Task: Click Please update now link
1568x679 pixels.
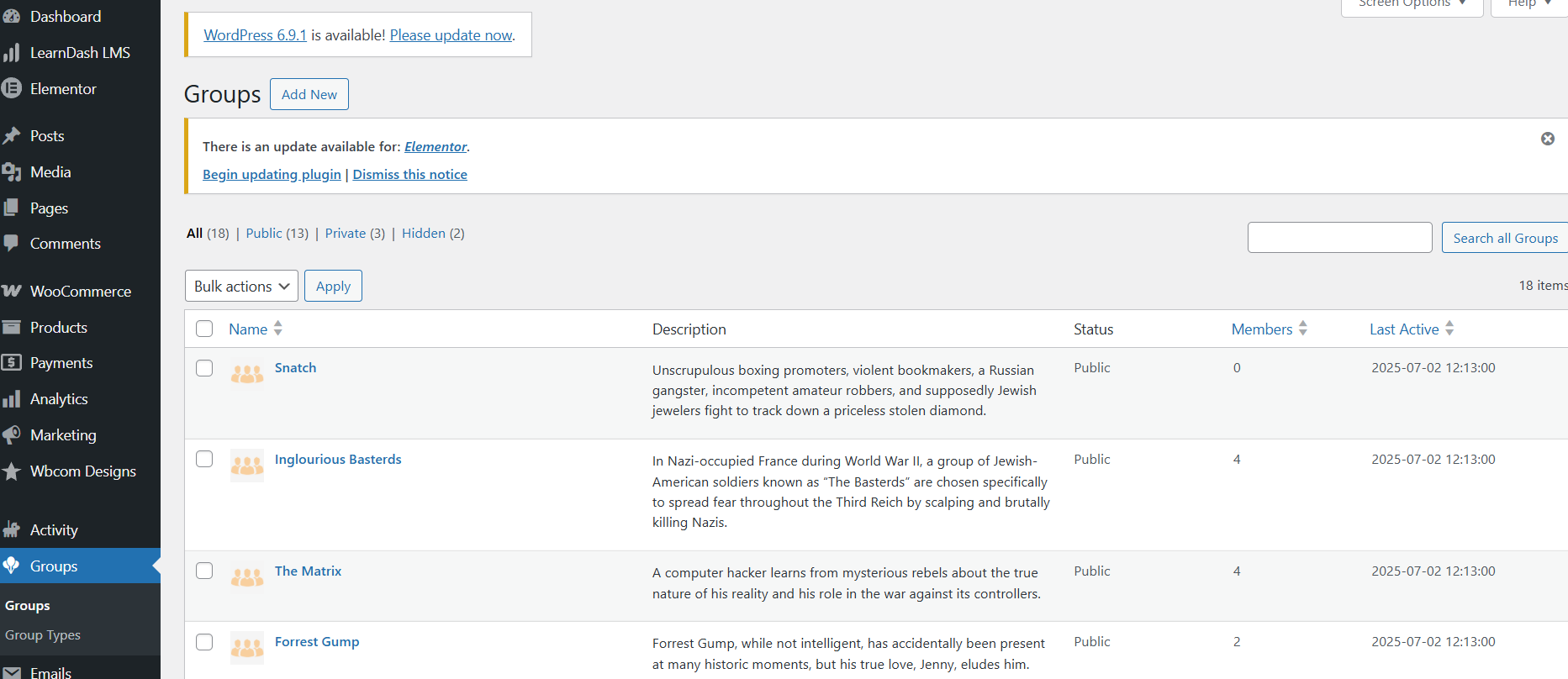Action: (451, 35)
